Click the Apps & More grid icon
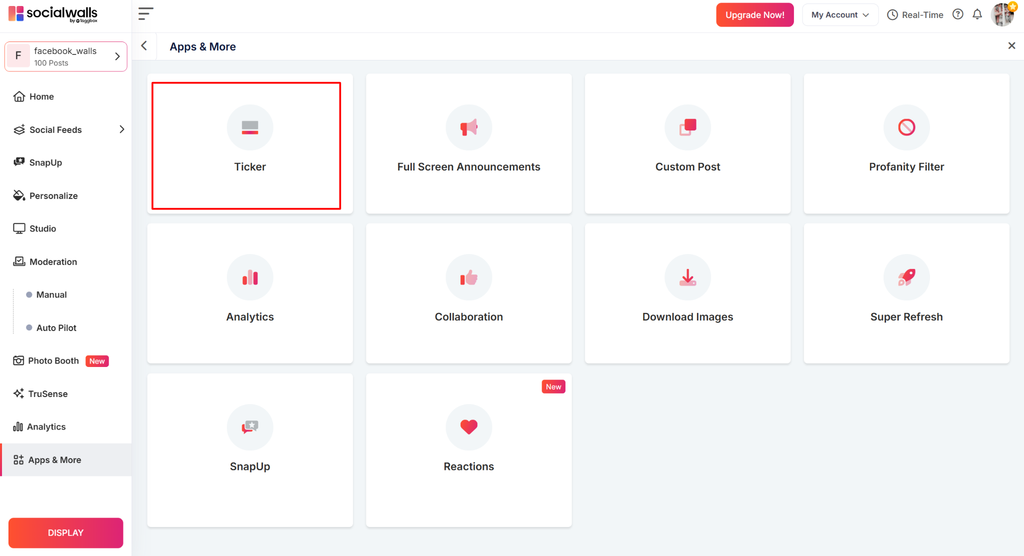Image resolution: width=1024 pixels, height=556 pixels. point(18,460)
